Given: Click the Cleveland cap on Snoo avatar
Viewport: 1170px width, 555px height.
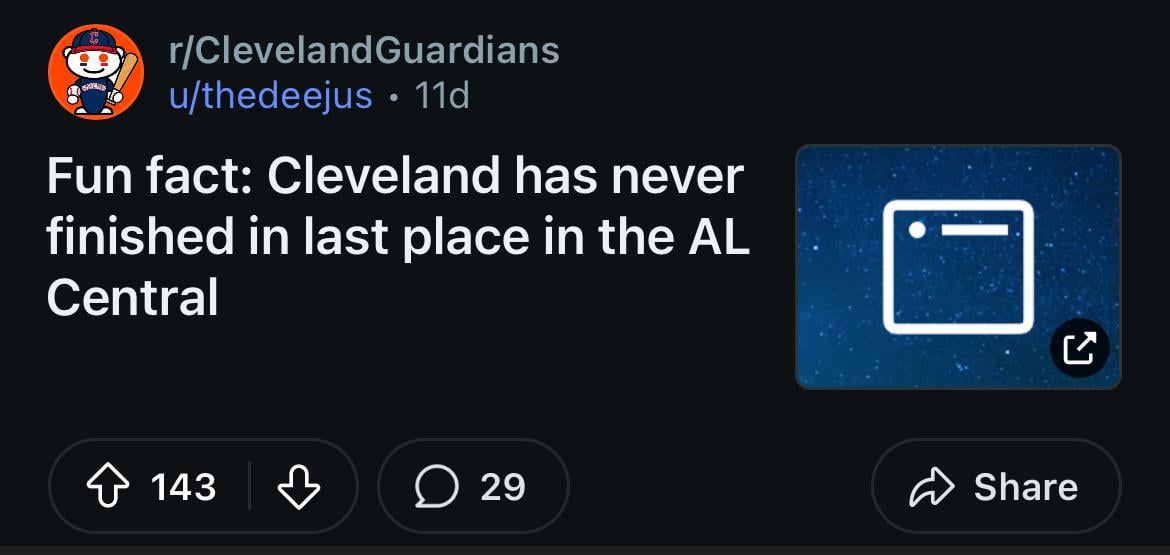Looking at the screenshot, I should point(95,42).
